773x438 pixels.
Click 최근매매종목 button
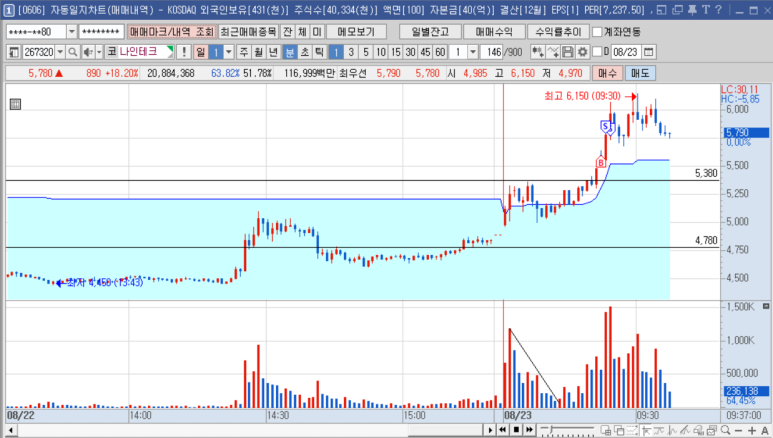point(248,32)
